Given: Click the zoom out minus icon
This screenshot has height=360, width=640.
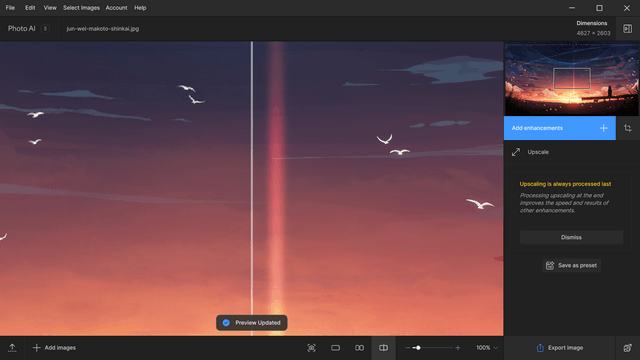Looking at the screenshot, I should (x=408, y=348).
